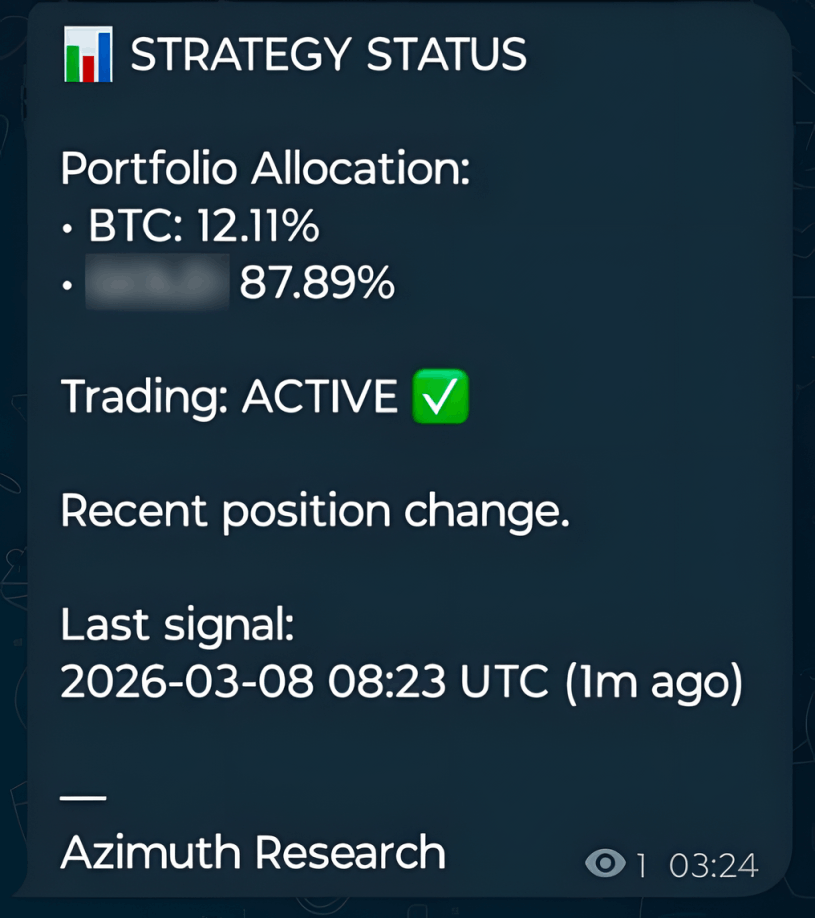This screenshot has height=918, width=815.
Task: Click the blurred asset name
Action: click(x=157, y=286)
